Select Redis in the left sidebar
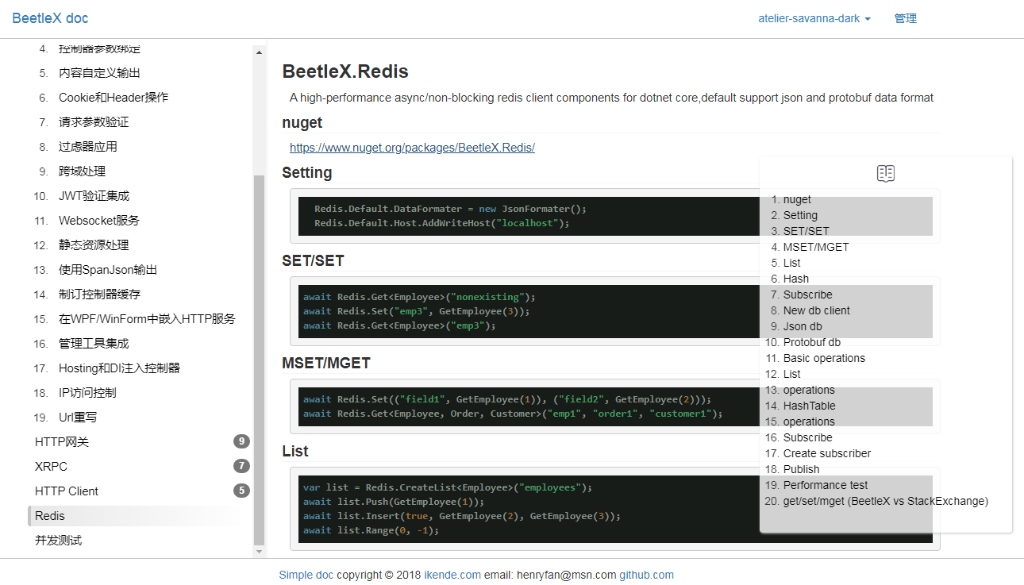The width and height of the screenshot is (1024, 585). tap(50, 516)
